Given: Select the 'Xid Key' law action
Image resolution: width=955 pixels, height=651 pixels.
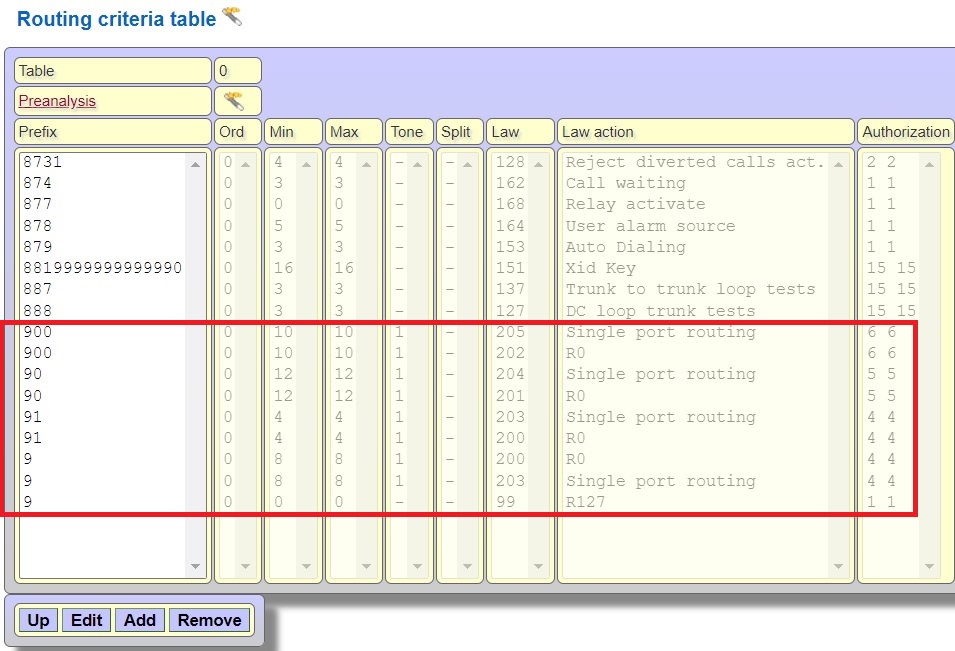Looking at the screenshot, I should coord(600,268).
